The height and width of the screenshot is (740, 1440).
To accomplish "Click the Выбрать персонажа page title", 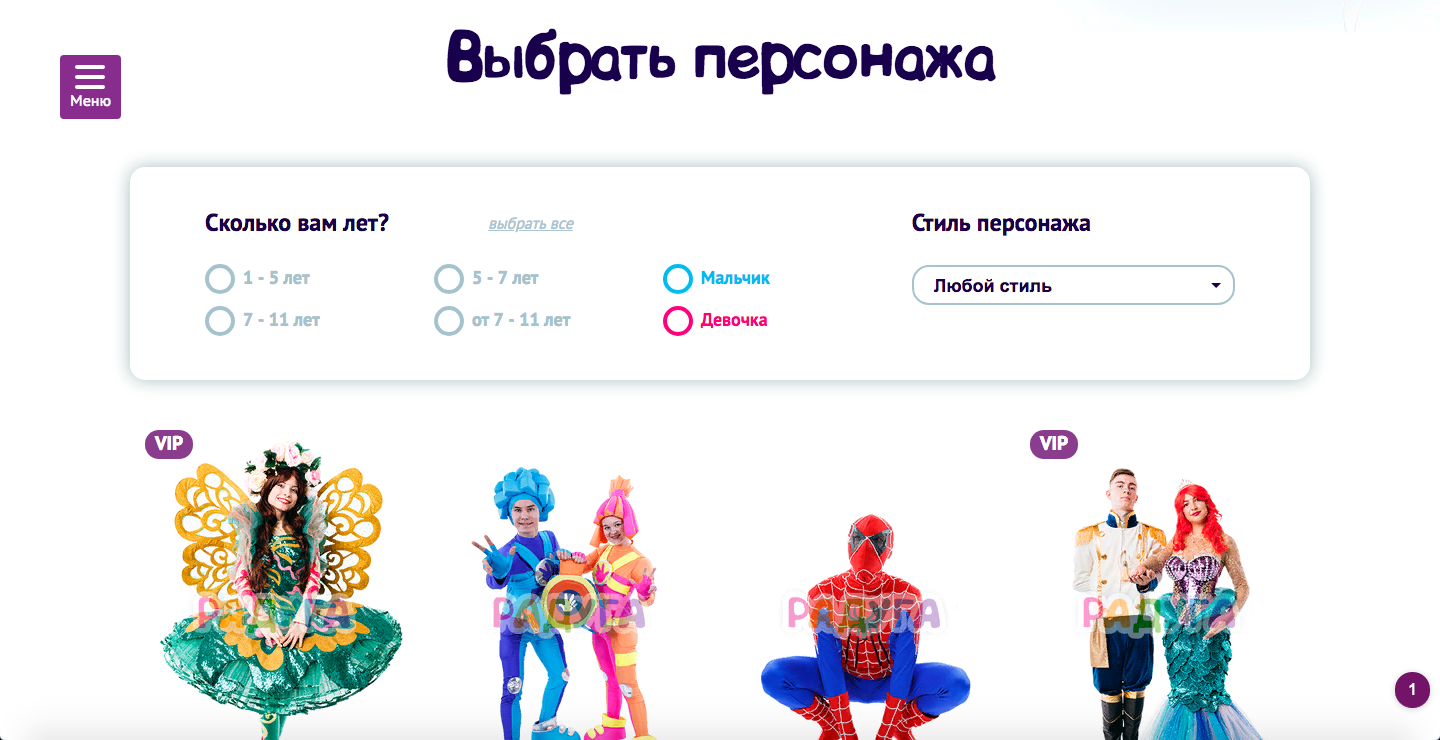I will 721,60.
